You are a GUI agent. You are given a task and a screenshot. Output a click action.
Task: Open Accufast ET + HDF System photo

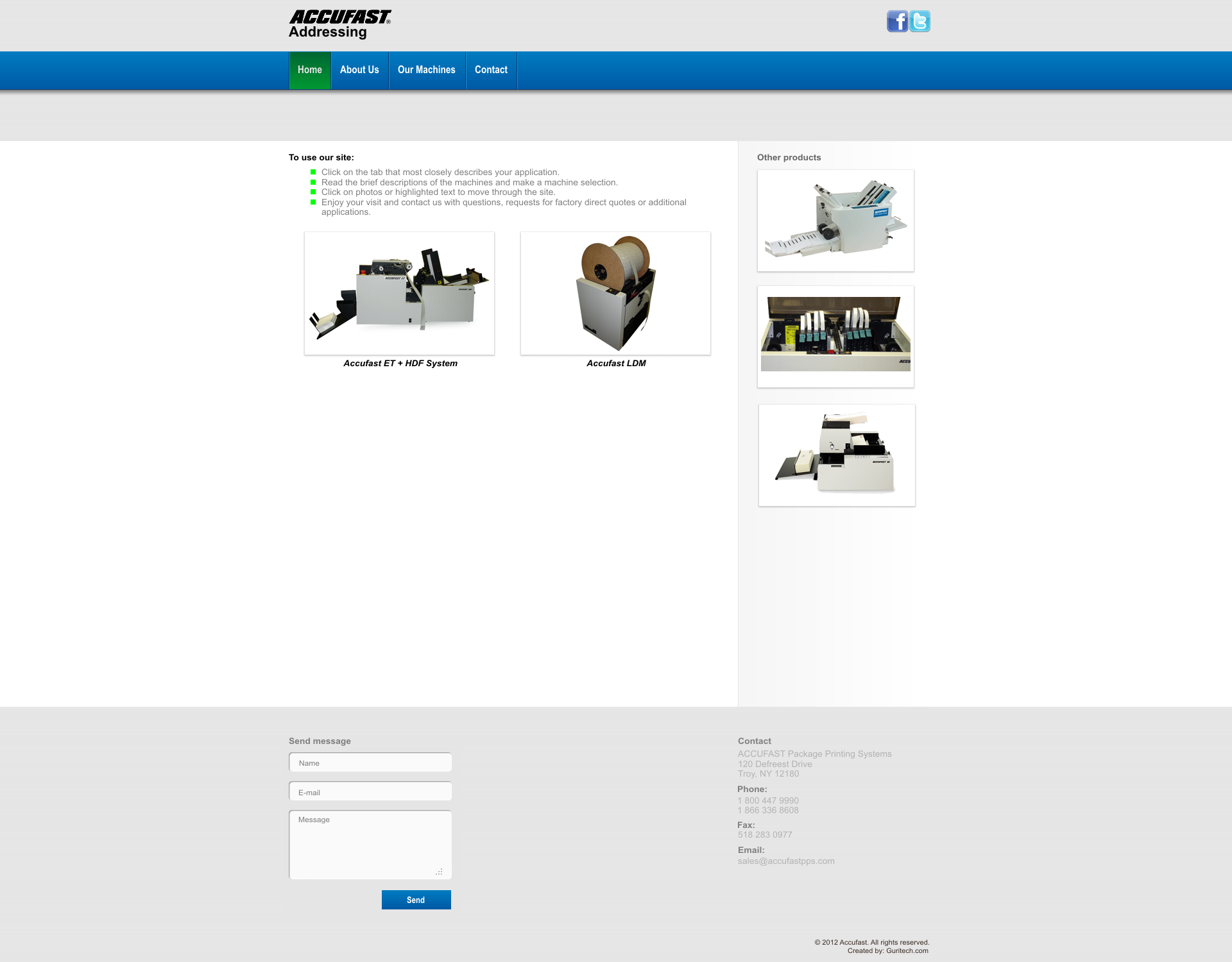tap(399, 293)
